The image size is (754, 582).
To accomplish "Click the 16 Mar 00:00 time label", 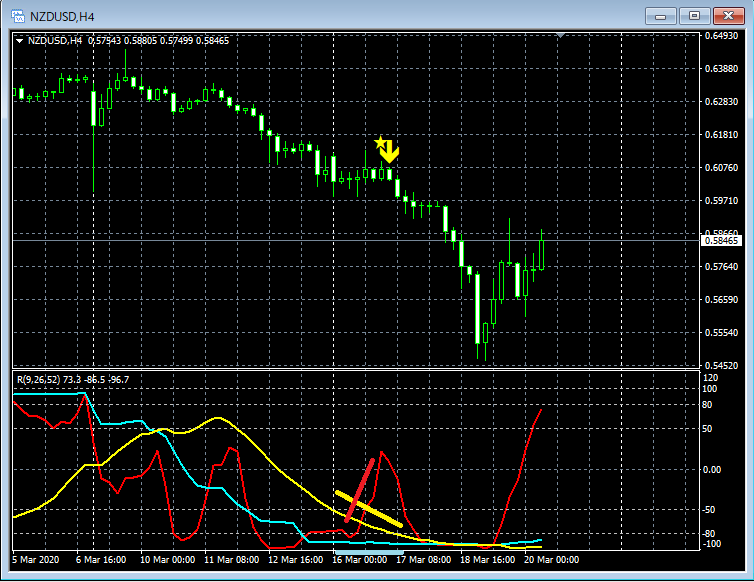I will pos(360,560).
